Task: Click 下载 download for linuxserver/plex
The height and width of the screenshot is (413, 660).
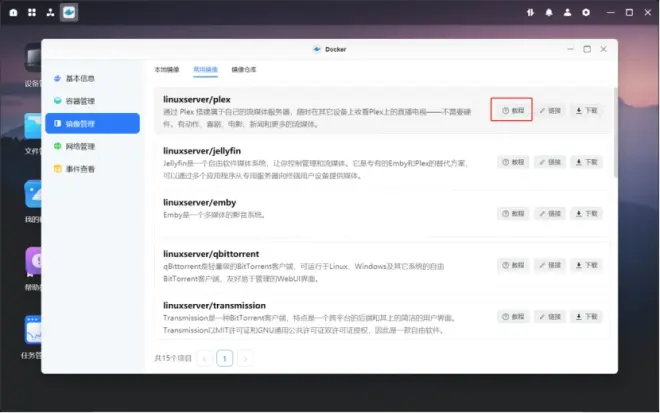Action: pos(587,111)
